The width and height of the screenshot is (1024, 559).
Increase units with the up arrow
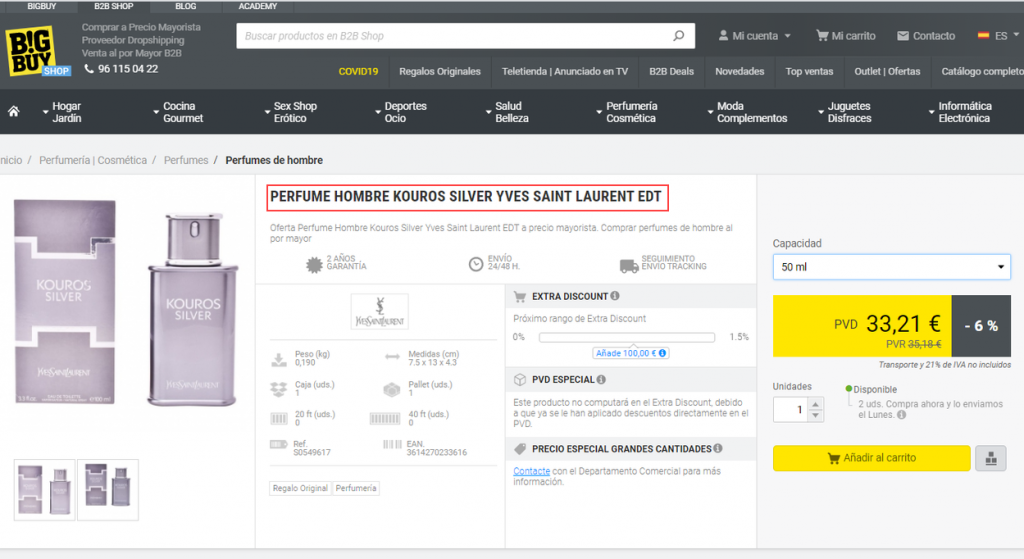point(815,404)
